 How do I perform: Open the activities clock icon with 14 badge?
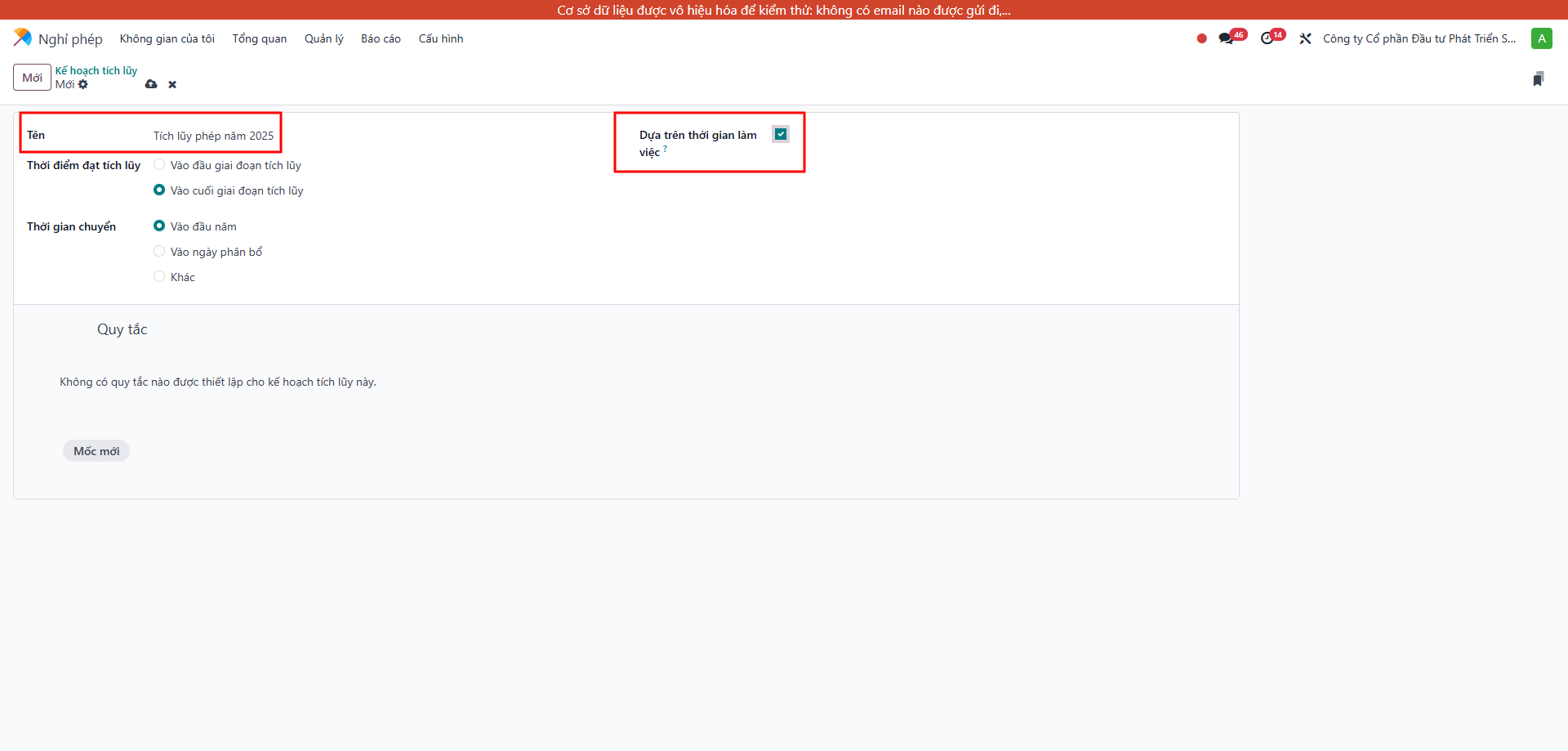1267,38
